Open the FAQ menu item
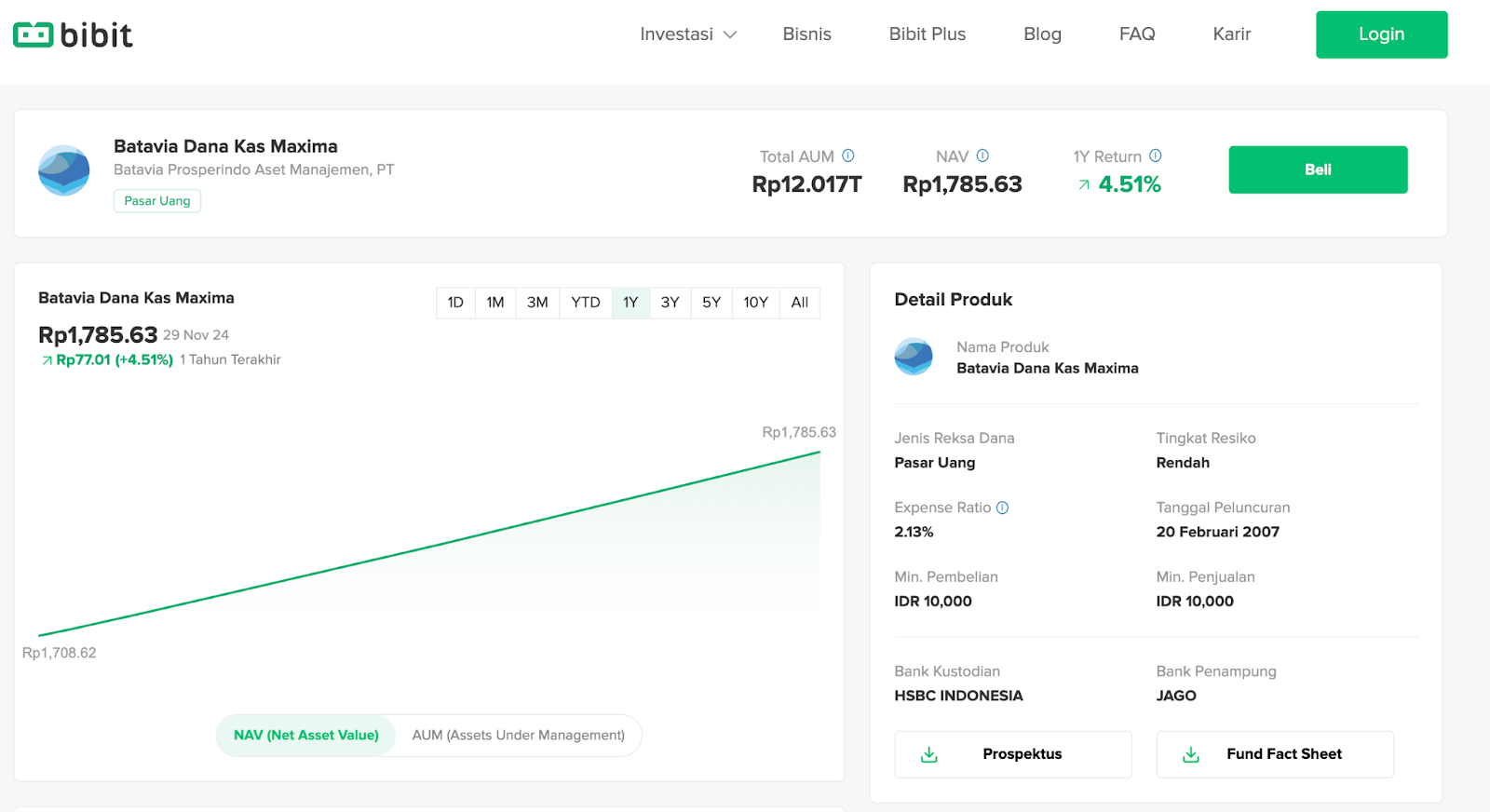The height and width of the screenshot is (812, 1490). [1137, 34]
